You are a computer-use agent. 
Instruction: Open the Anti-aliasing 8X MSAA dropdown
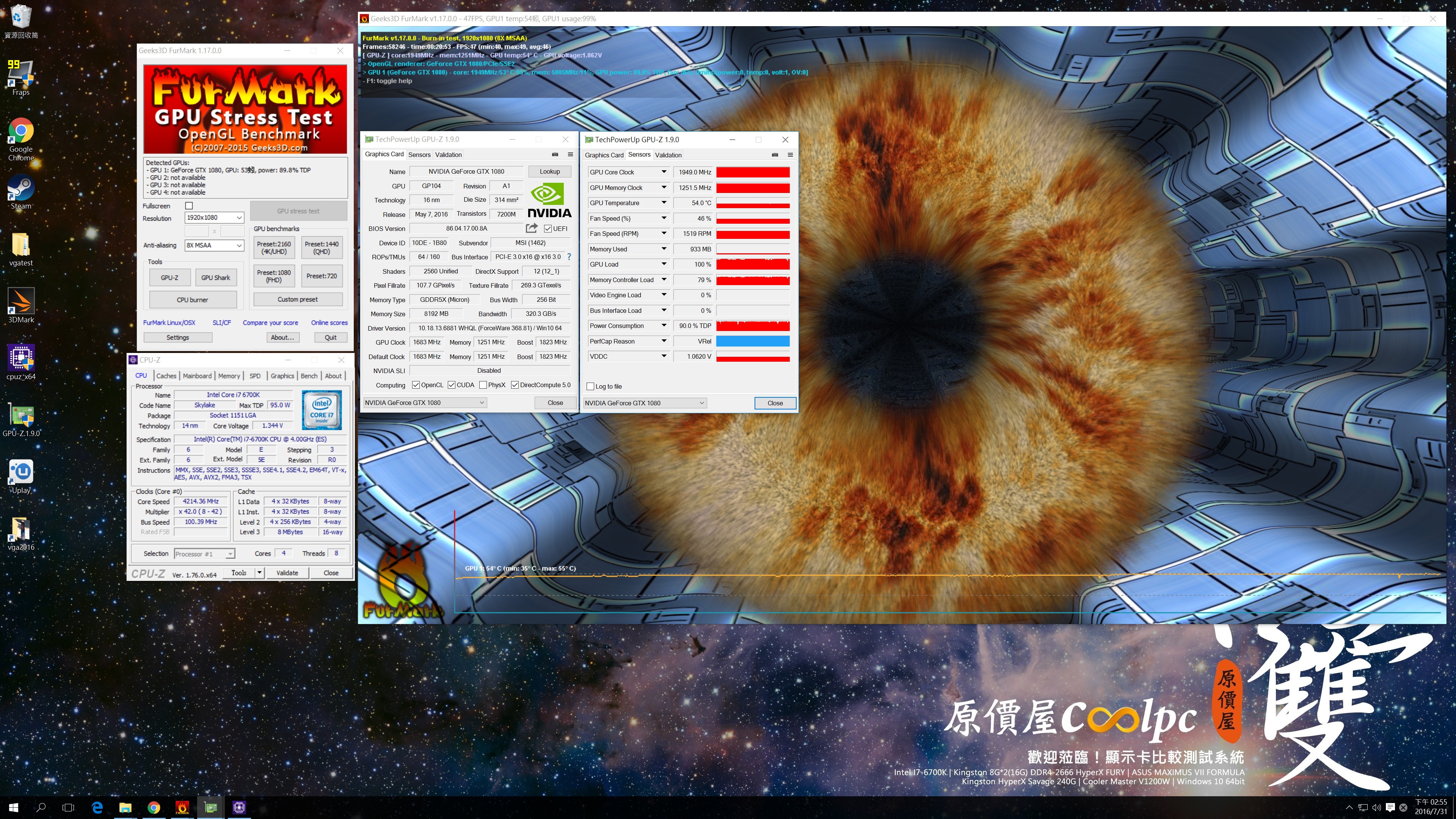click(214, 245)
